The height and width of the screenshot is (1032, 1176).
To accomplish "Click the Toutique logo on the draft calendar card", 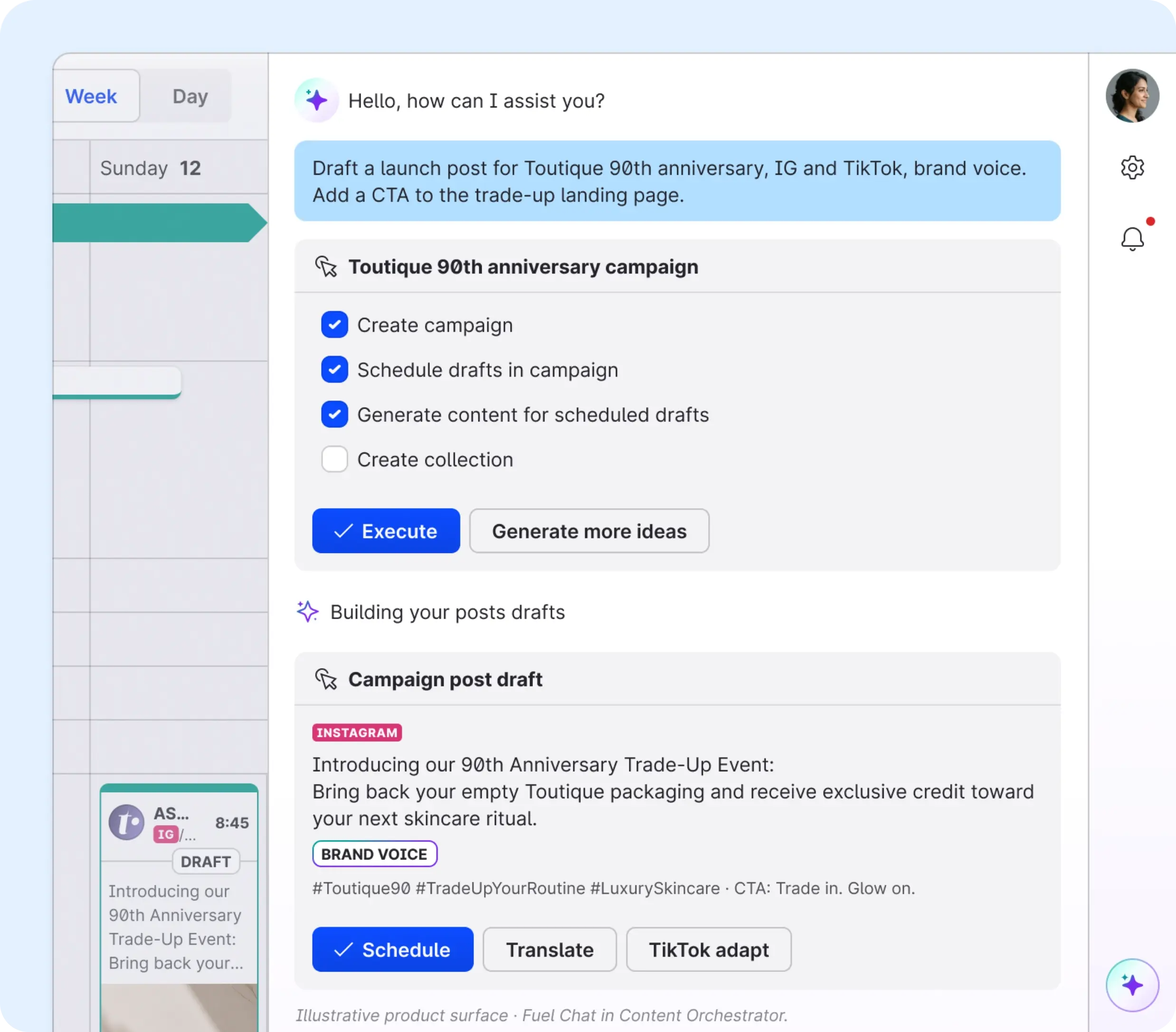I will [126, 822].
